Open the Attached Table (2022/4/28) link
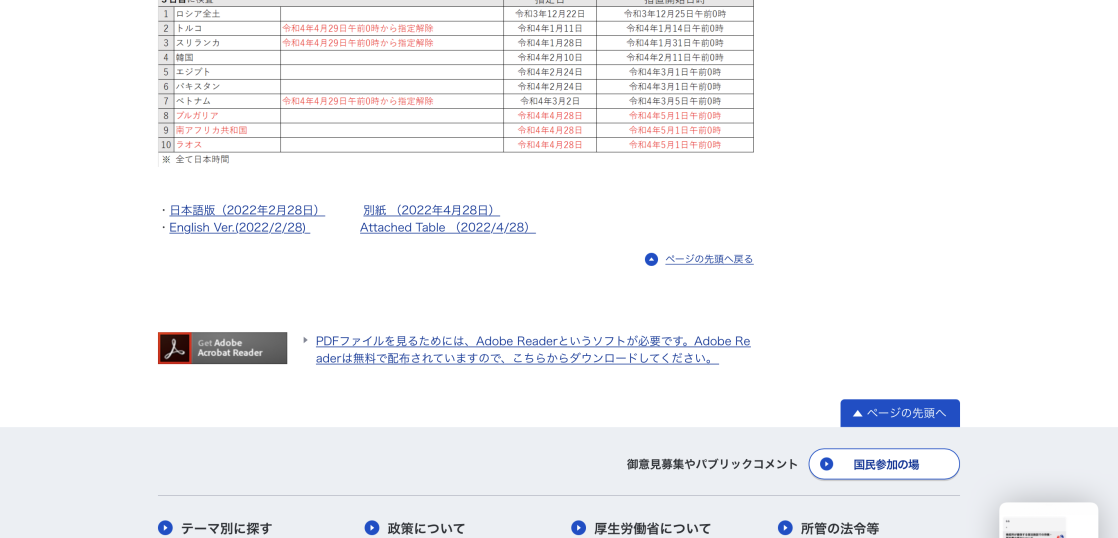 (447, 227)
